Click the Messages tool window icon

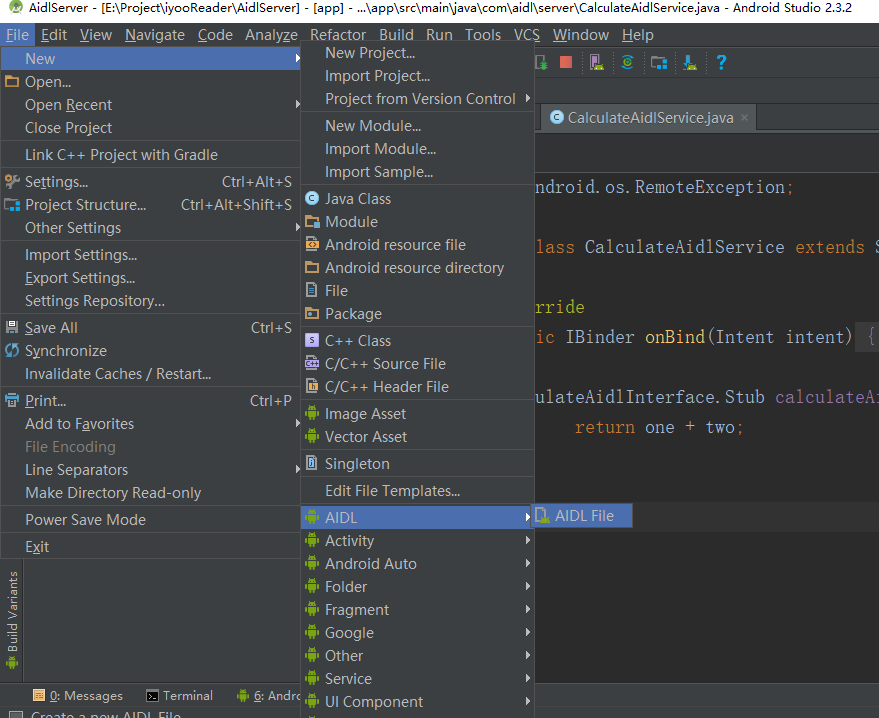pyautogui.click(x=39, y=696)
